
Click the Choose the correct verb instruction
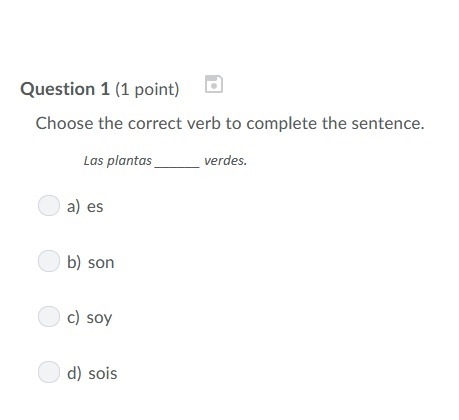[230, 123]
